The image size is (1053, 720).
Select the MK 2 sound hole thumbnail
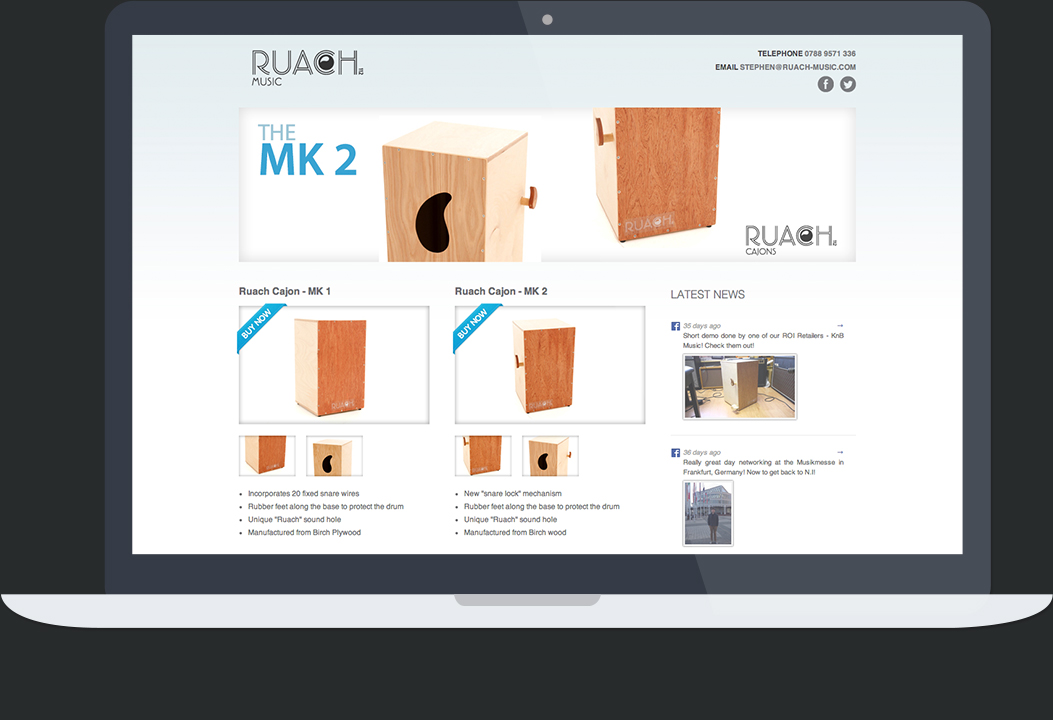[x=550, y=456]
